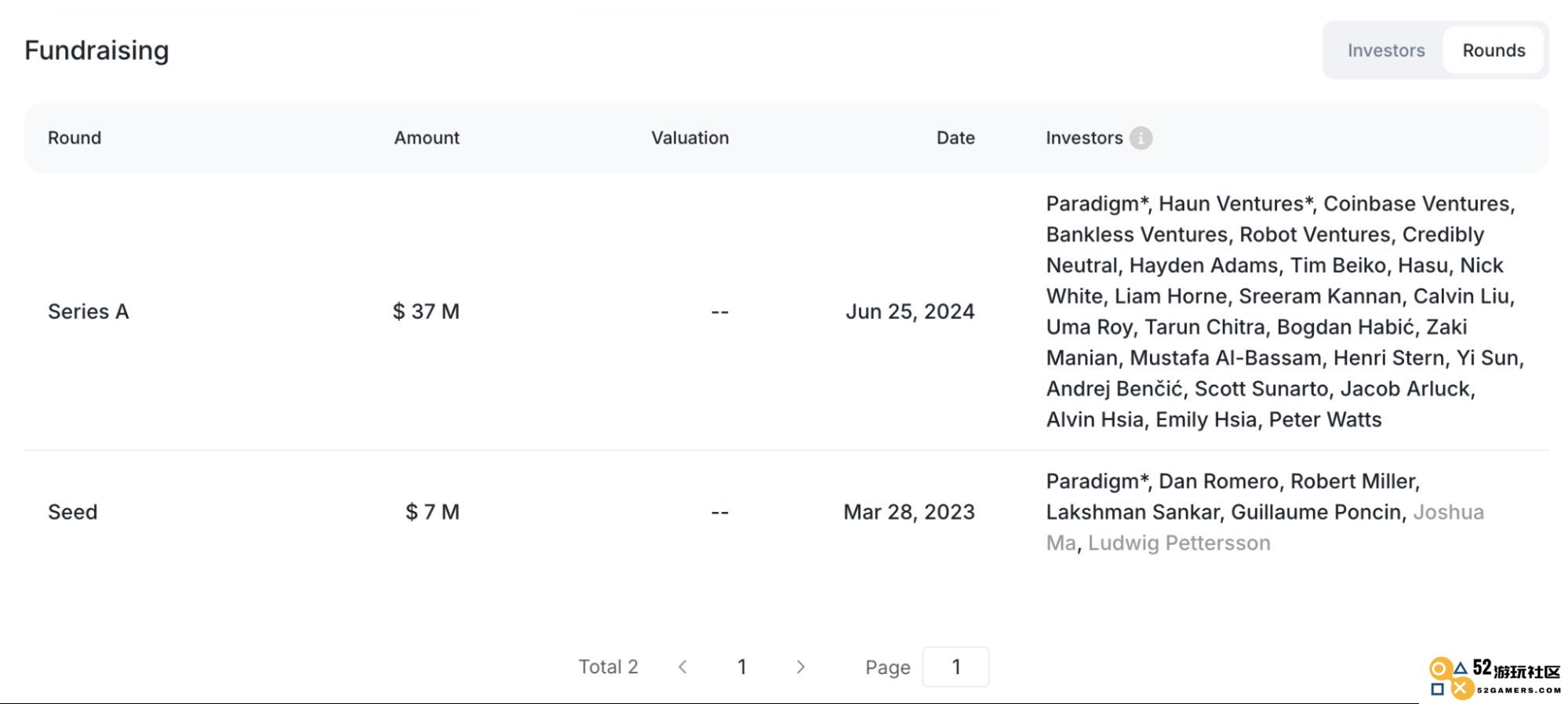Open Sreeram Kannan investor link
1568x704 pixels.
click(x=1320, y=296)
